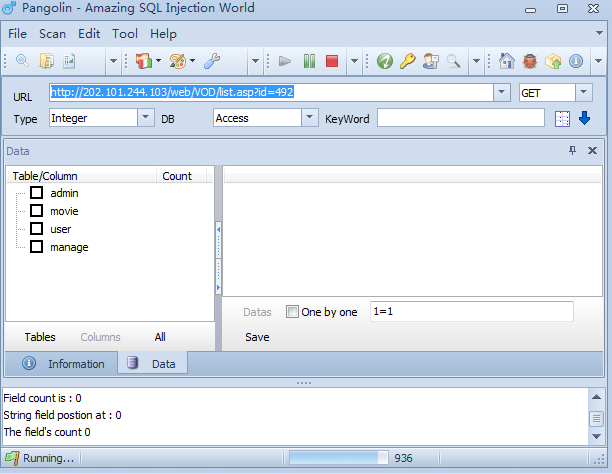Open the GET method dropdown
Screen dimensions: 612x474
584,93
